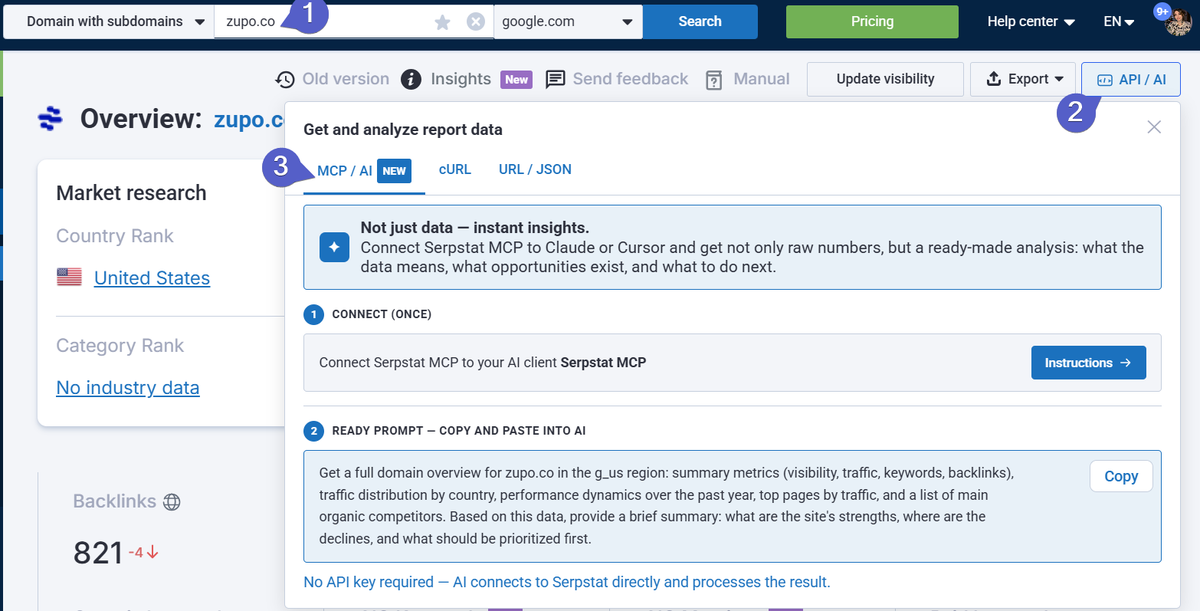Click the globe icon next to Backlinks
This screenshot has width=1200, height=611.
pyautogui.click(x=172, y=502)
